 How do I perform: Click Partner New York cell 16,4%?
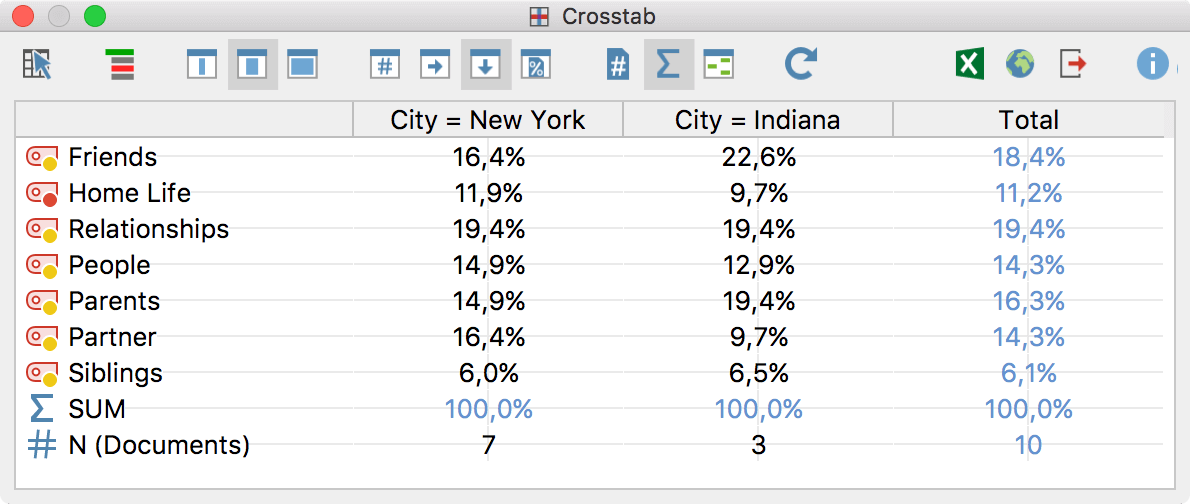[x=489, y=336]
